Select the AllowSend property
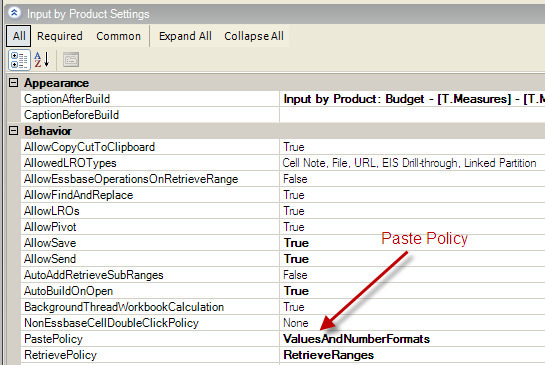The image size is (545, 365). click(150, 259)
